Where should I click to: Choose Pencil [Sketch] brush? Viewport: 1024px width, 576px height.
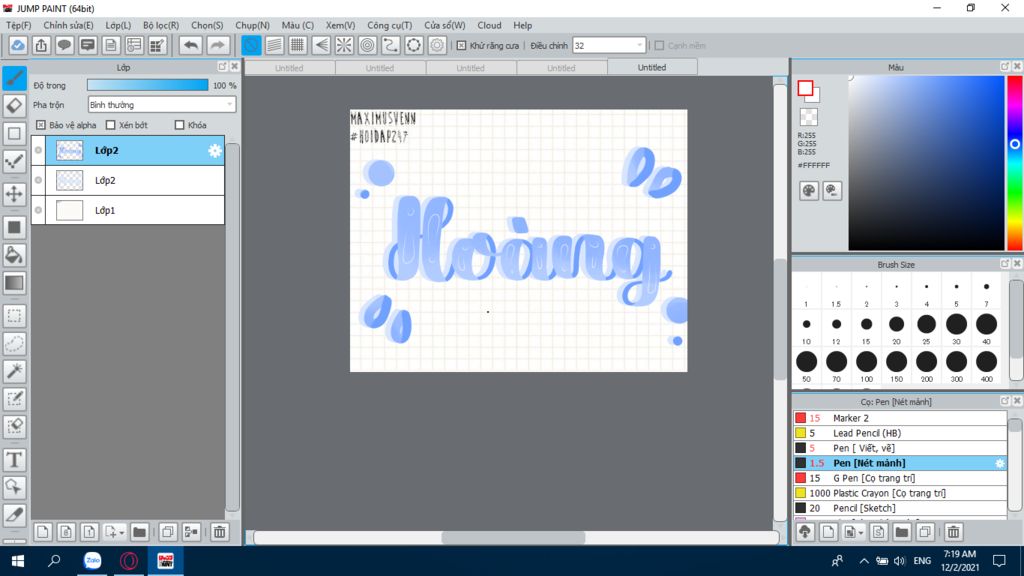click(x=900, y=508)
